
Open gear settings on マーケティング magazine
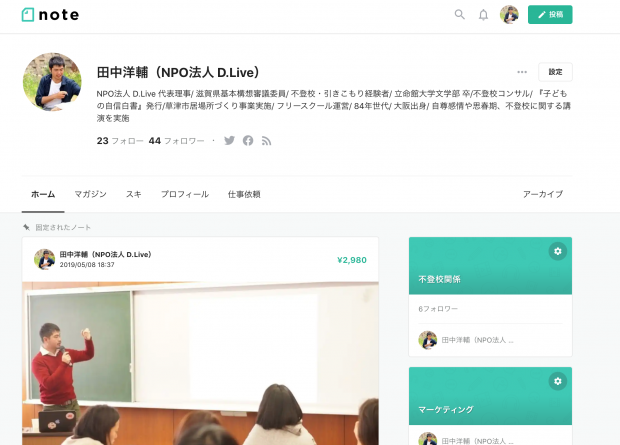click(558, 381)
